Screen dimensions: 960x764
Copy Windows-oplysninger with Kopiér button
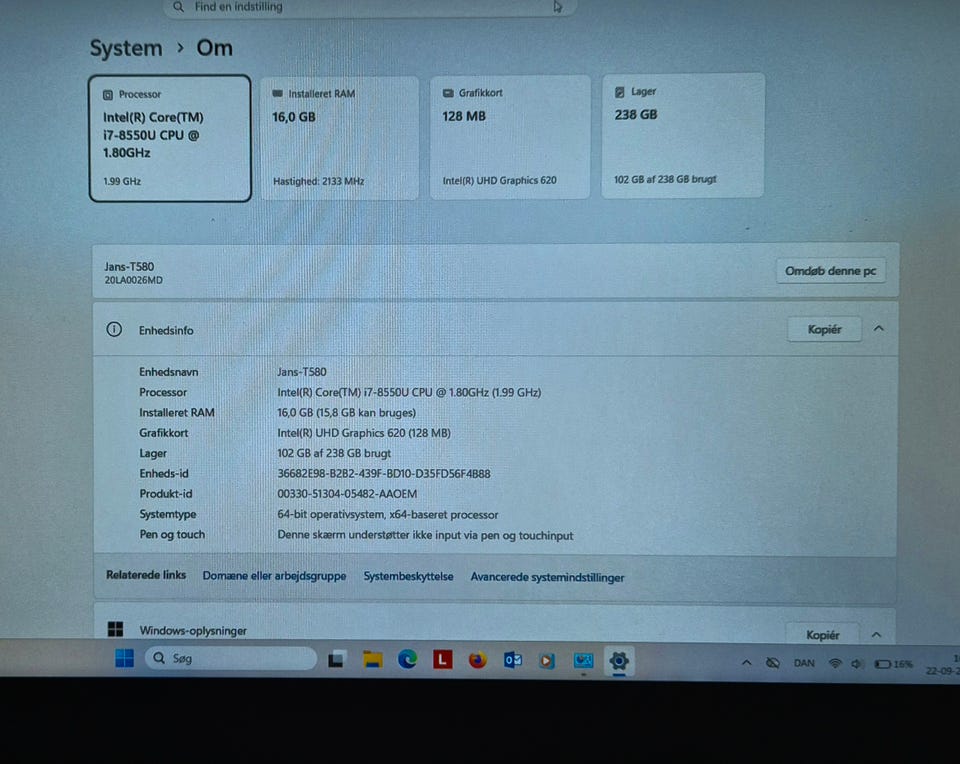point(822,635)
